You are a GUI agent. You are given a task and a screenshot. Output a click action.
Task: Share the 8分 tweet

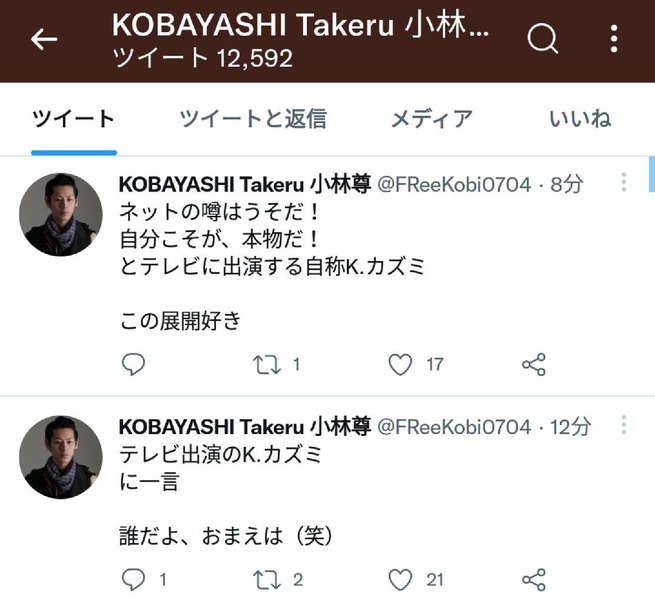click(x=534, y=365)
